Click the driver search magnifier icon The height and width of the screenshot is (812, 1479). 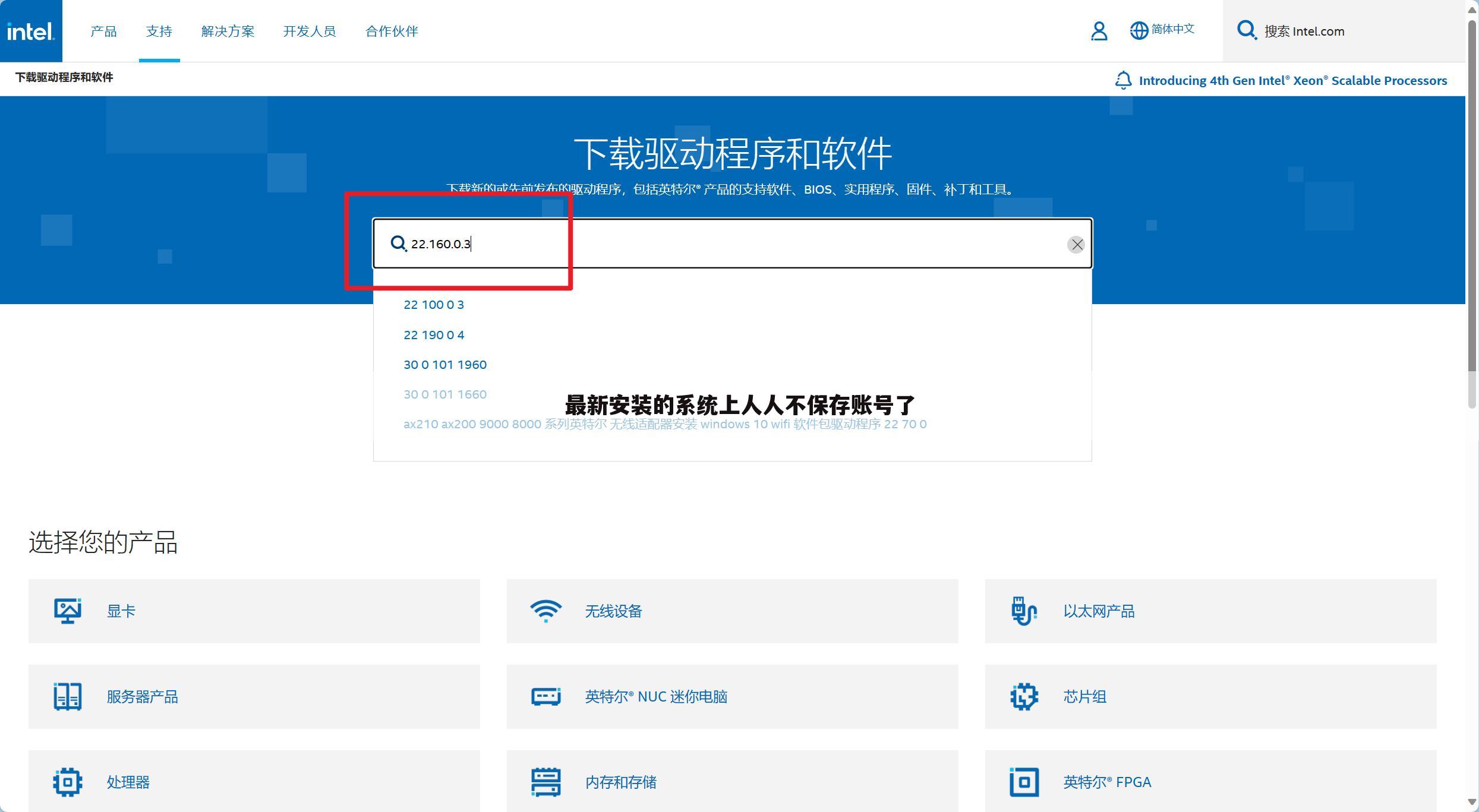click(x=398, y=244)
